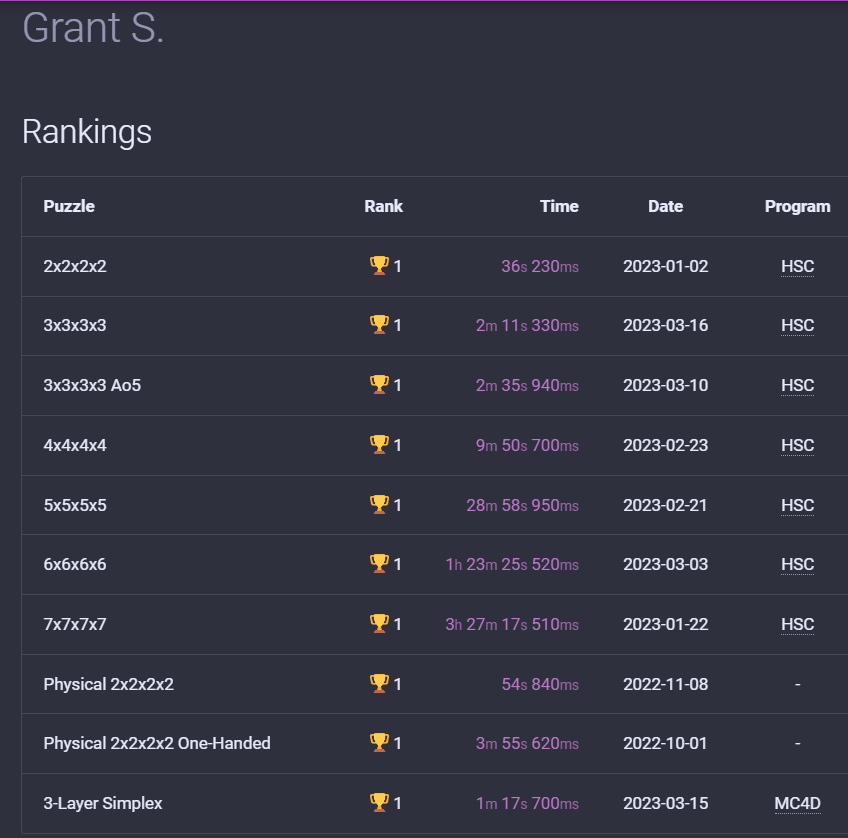Click the trophy icon in the 6x6x6x6 row
Viewport: 848px width, 838px height.
(x=379, y=563)
